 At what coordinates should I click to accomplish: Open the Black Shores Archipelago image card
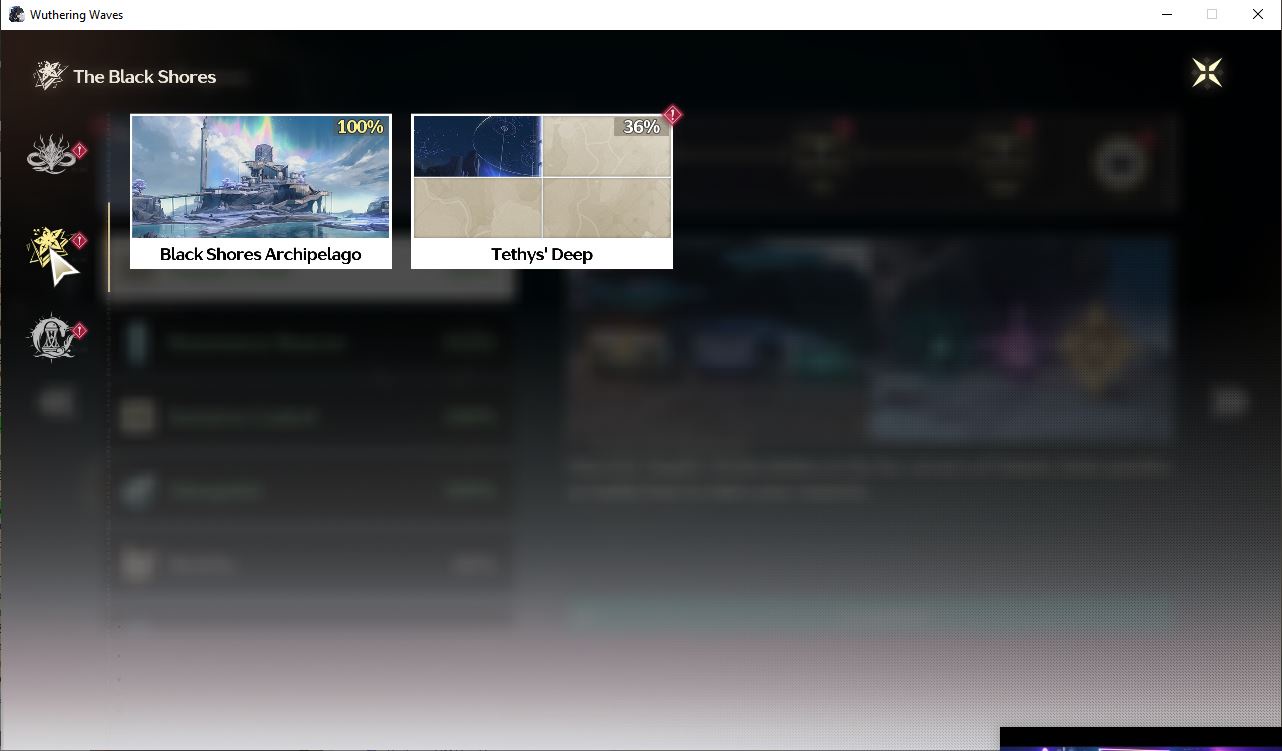[261, 177]
